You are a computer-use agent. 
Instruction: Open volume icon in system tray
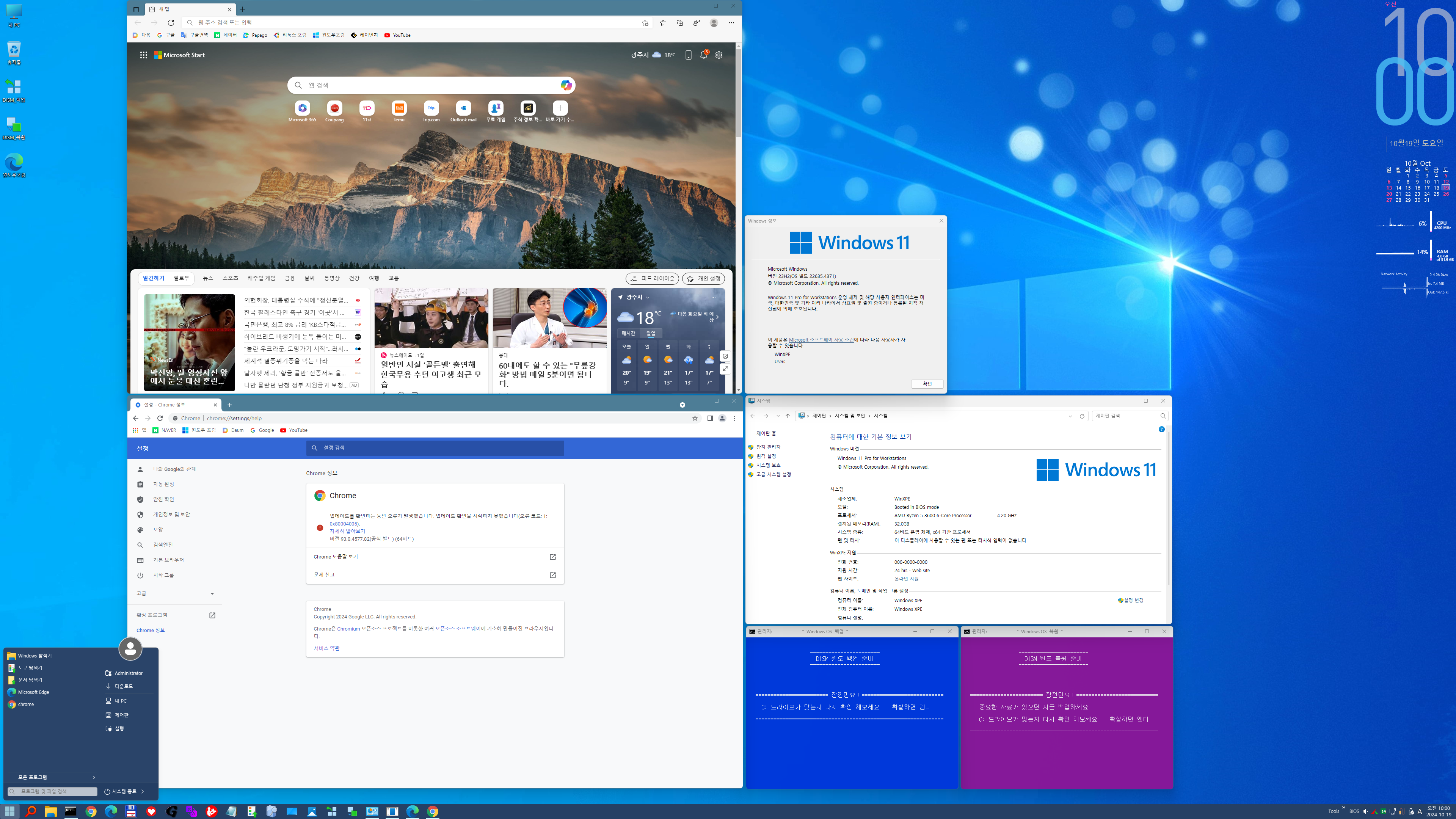(1365, 812)
